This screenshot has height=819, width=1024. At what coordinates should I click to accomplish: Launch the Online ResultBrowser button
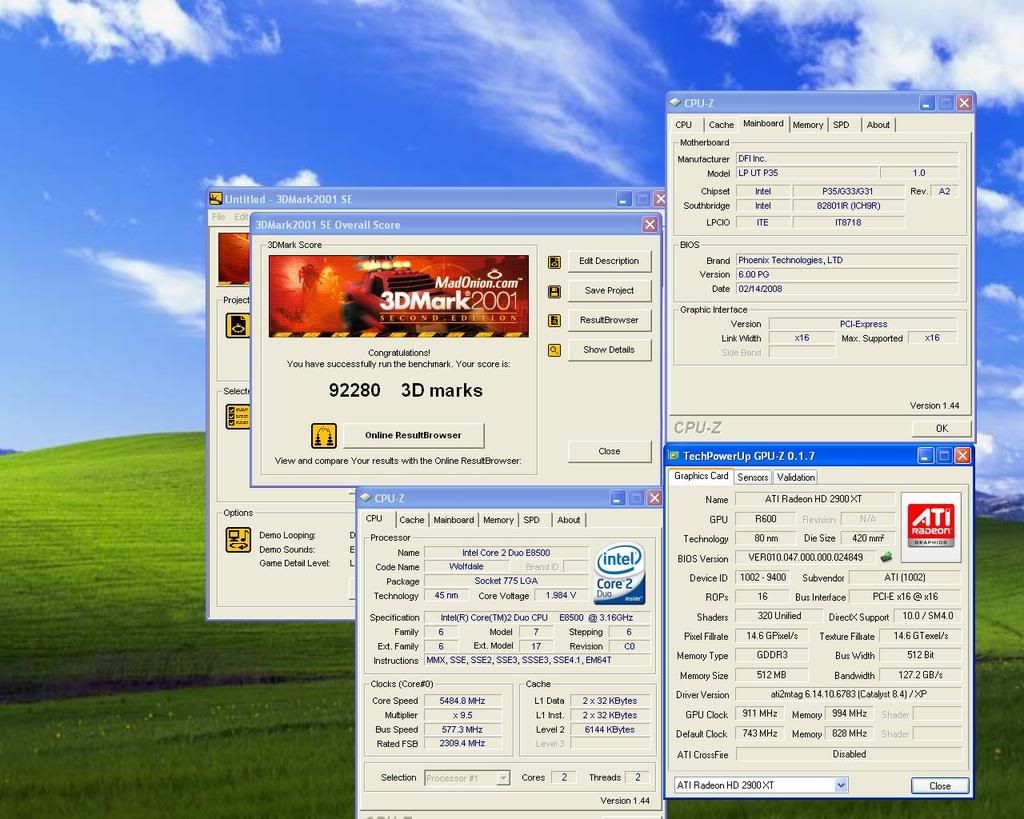(x=413, y=435)
